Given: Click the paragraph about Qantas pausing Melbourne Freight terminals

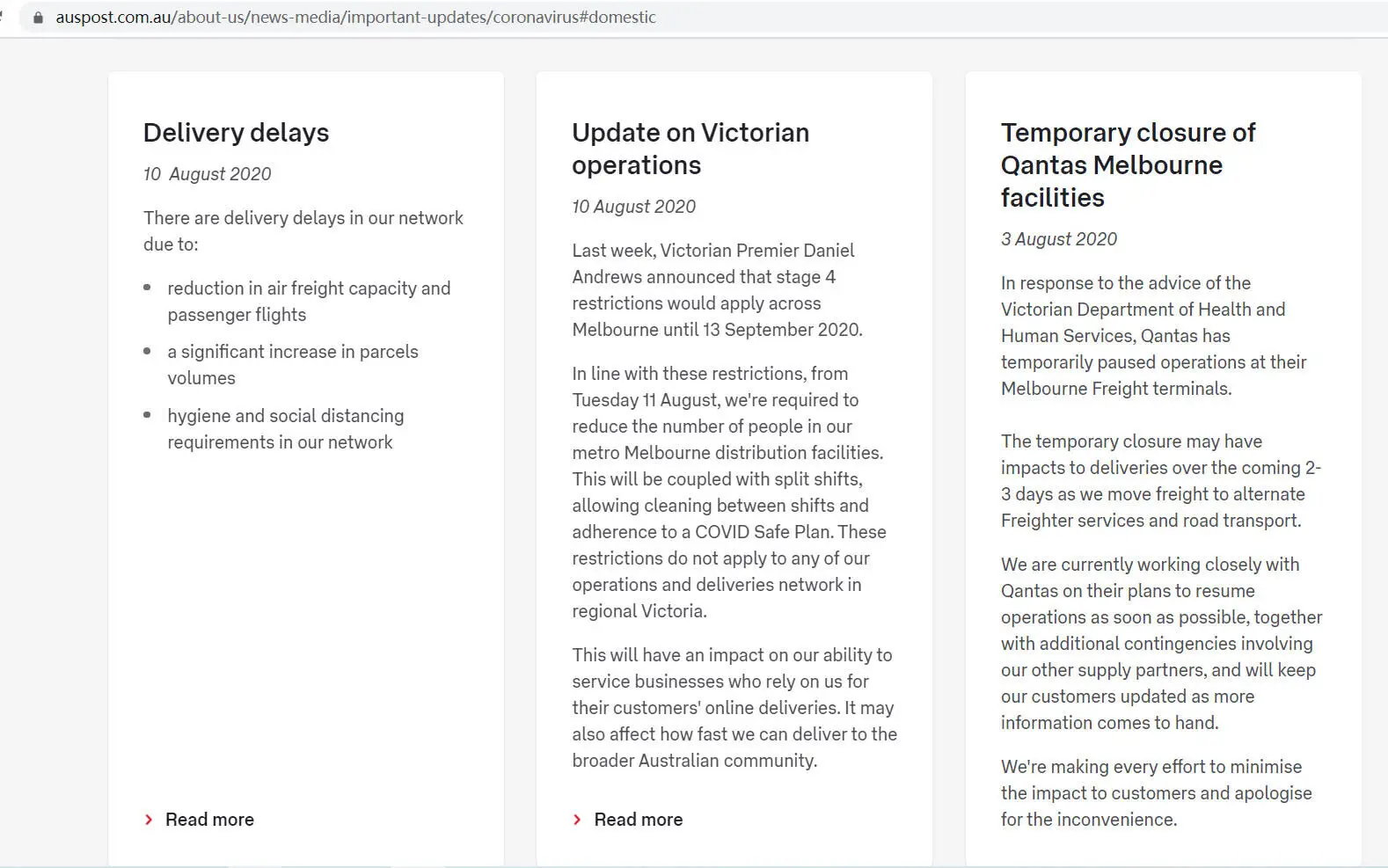Looking at the screenshot, I should [x=1153, y=336].
